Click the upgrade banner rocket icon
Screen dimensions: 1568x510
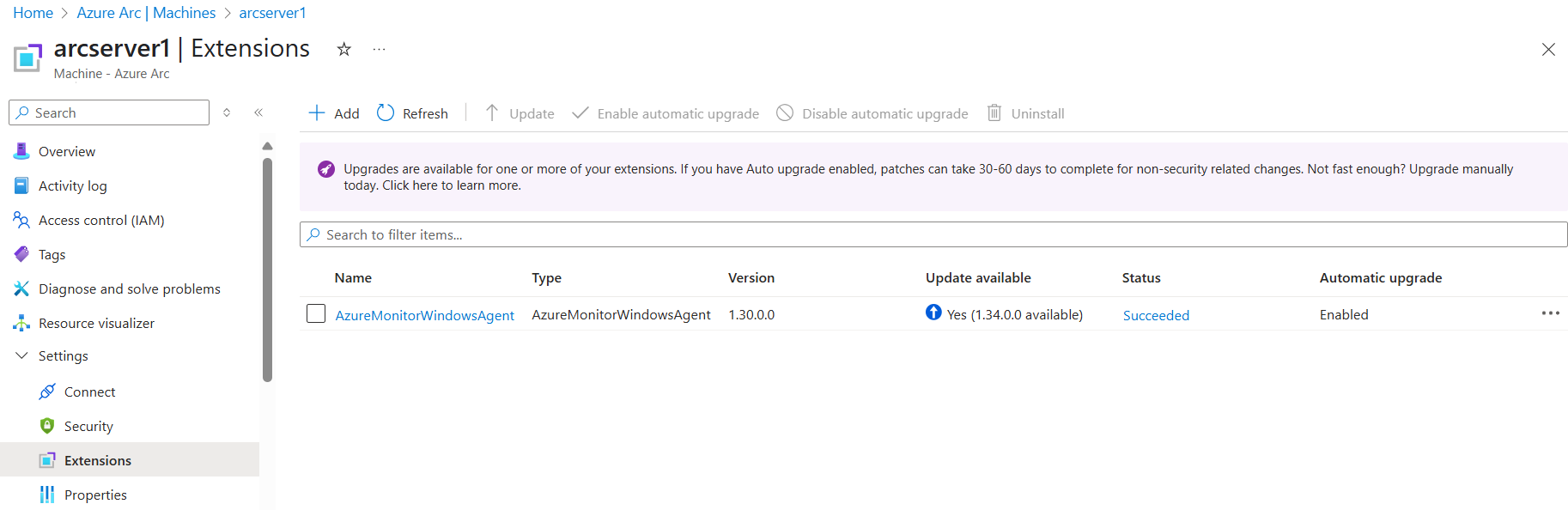[x=326, y=169]
